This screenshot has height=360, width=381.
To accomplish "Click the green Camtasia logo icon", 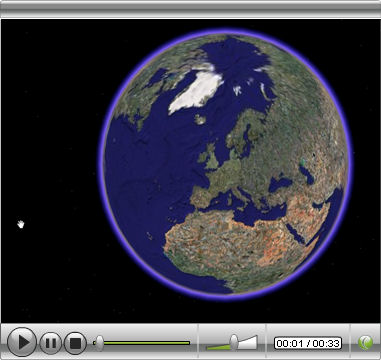I will click(365, 343).
